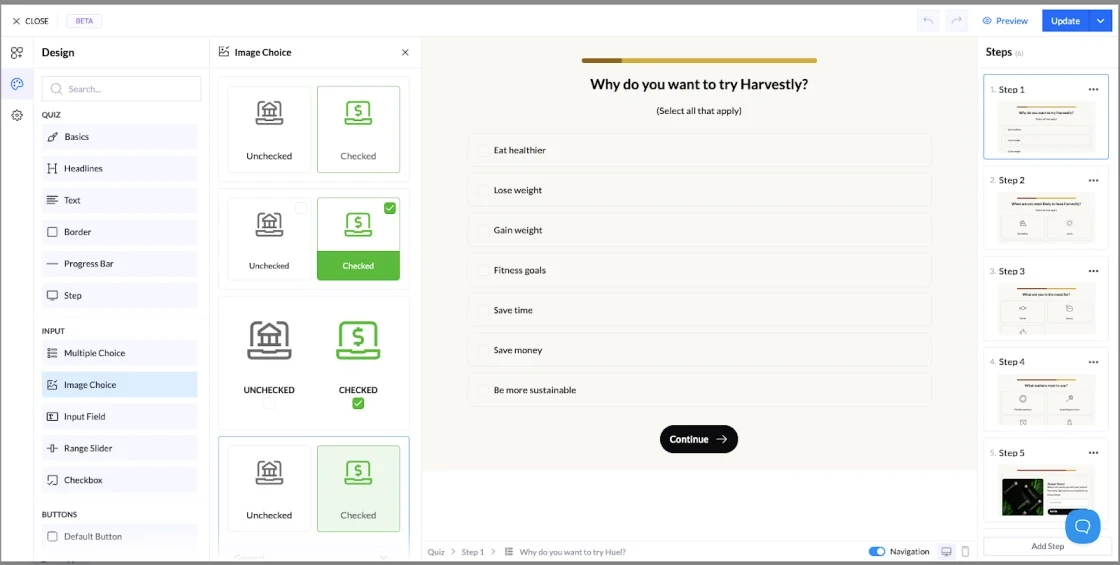The height and width of the screenshot is (565, 1120).
Task: Click the quiz progress bar
Action: point(699,61)
